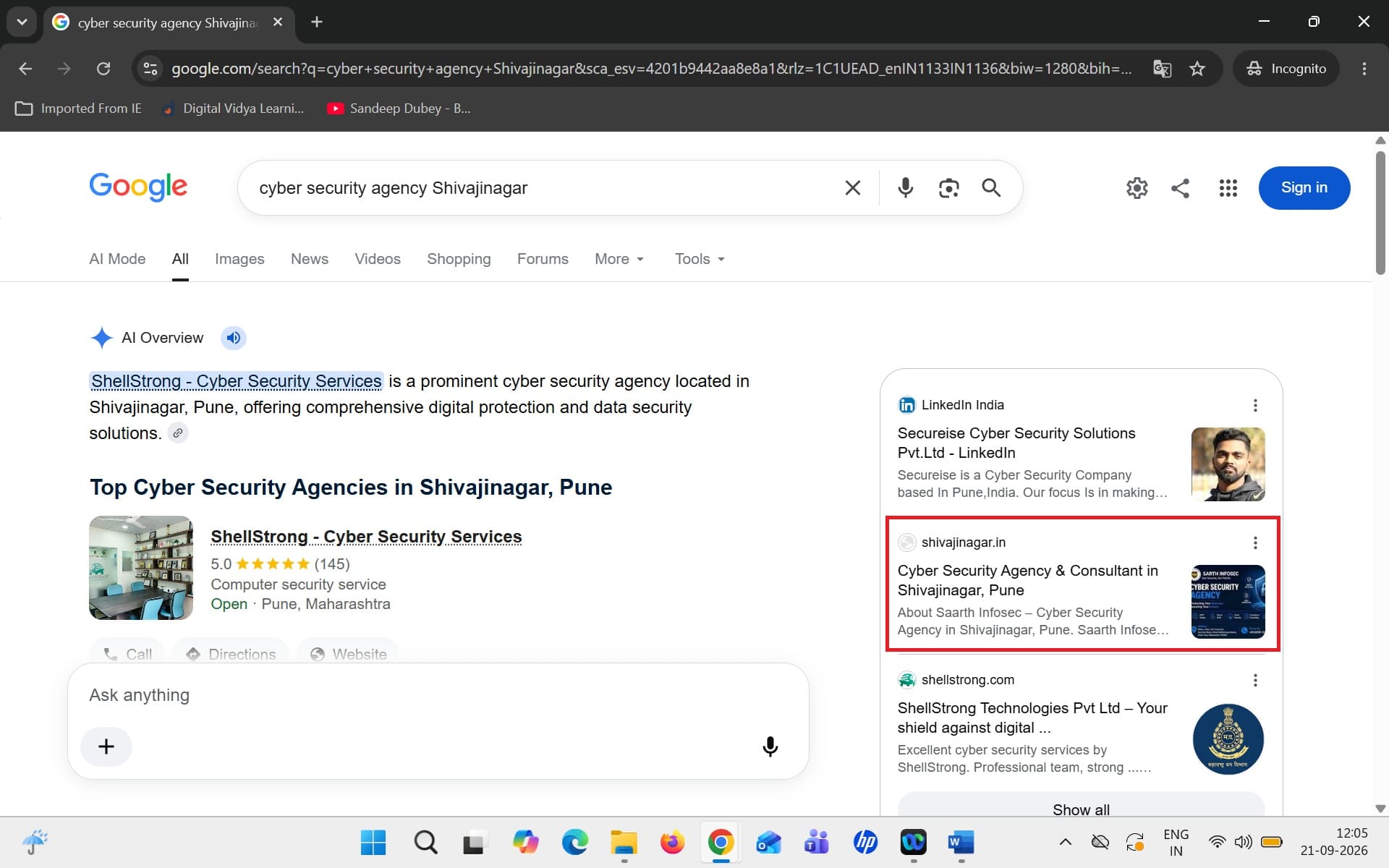The width and height of the screenshot is (1389, 868).
Task: View site information icon in address bar
Action: pyautogui.click(x=150, y=69)
